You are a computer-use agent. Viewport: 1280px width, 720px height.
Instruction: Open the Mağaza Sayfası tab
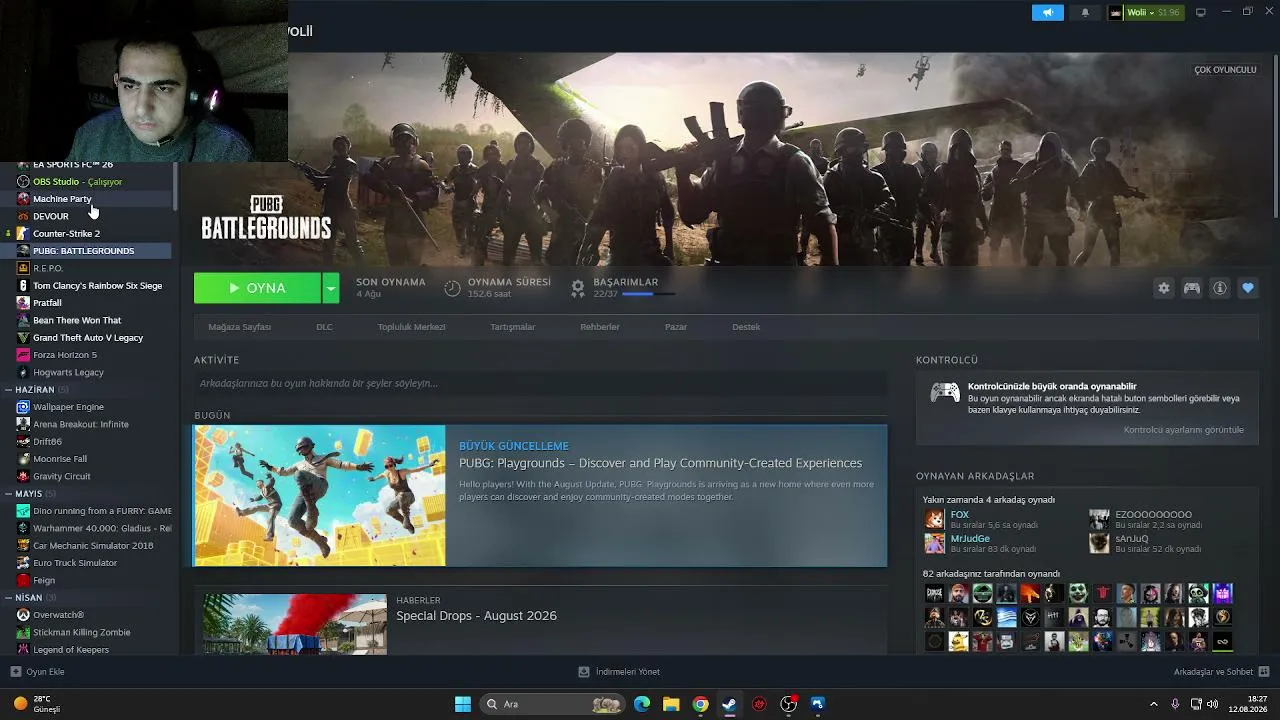coord(240,327)
